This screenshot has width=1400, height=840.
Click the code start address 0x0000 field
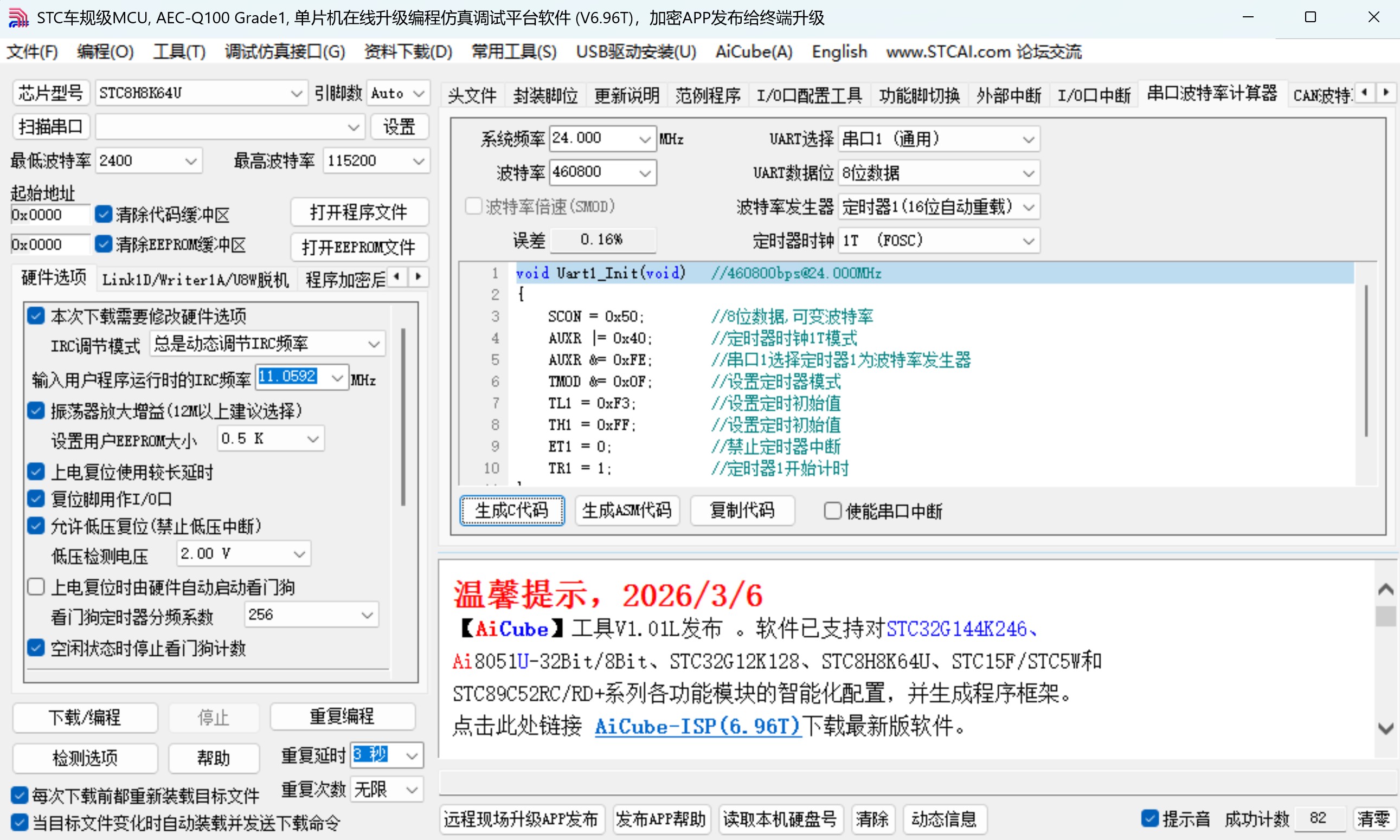pyautogui.click(x=50, y=215)
